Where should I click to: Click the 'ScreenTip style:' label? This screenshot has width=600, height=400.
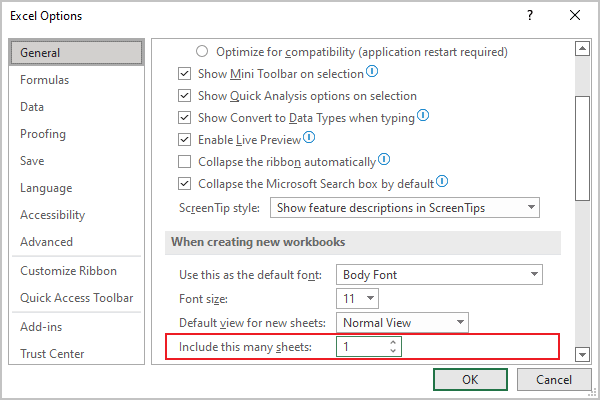coord(219,208)
